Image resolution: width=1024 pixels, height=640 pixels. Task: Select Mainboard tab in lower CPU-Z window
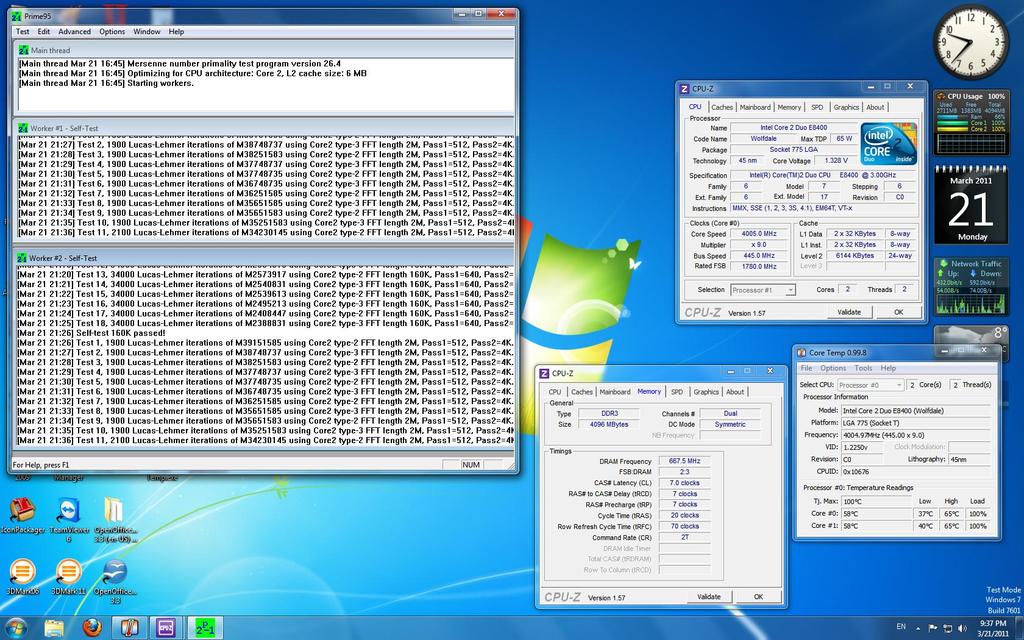615,392
